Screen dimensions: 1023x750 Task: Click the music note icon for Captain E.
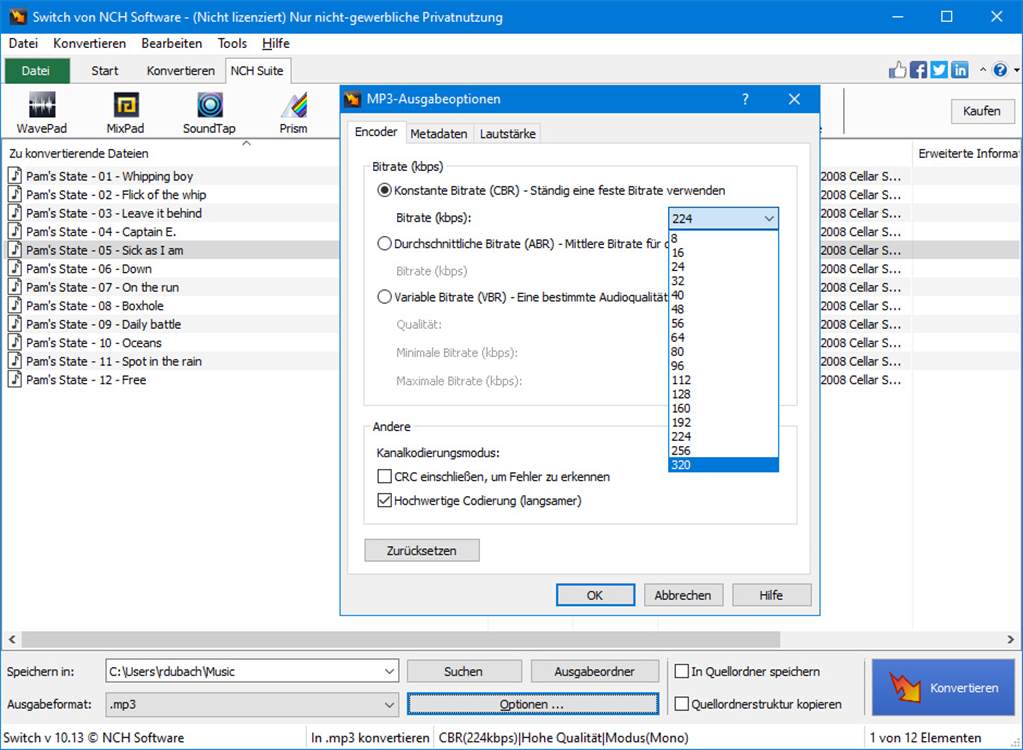coord(15,231)
